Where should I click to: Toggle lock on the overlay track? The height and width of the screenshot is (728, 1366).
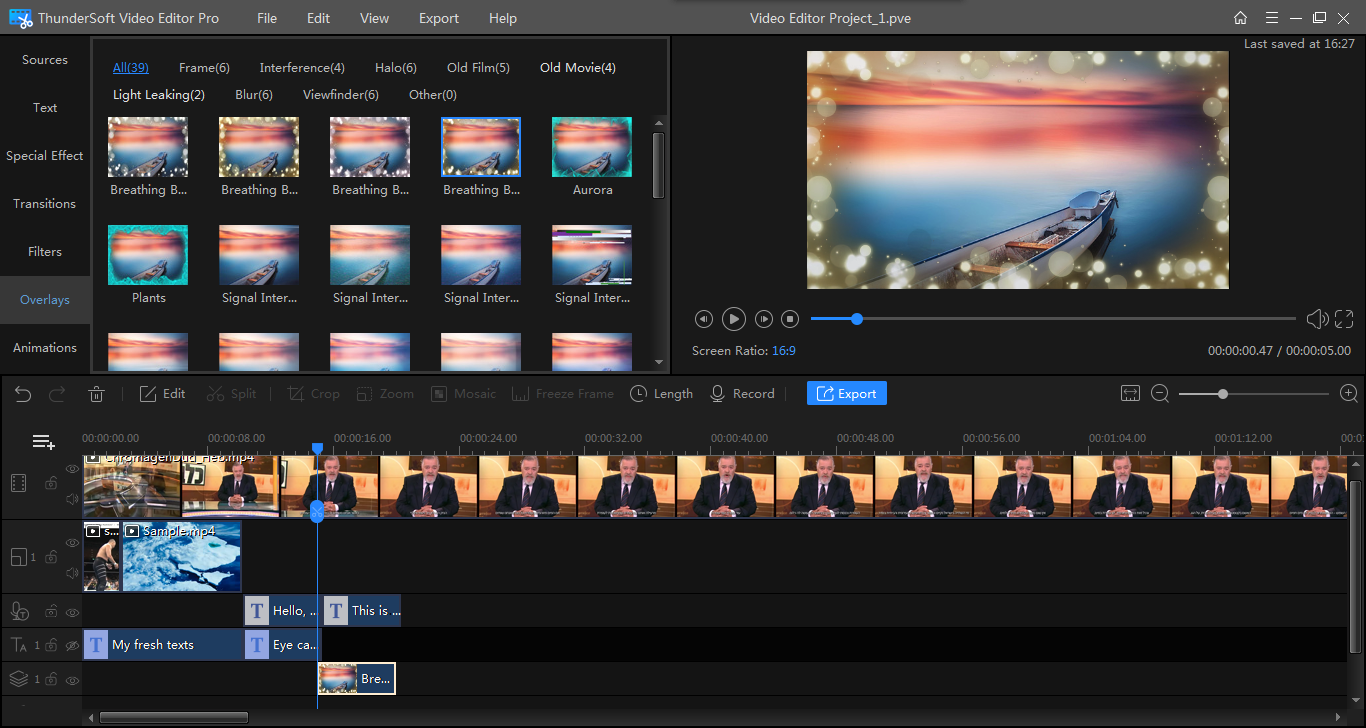coord(50,680)
